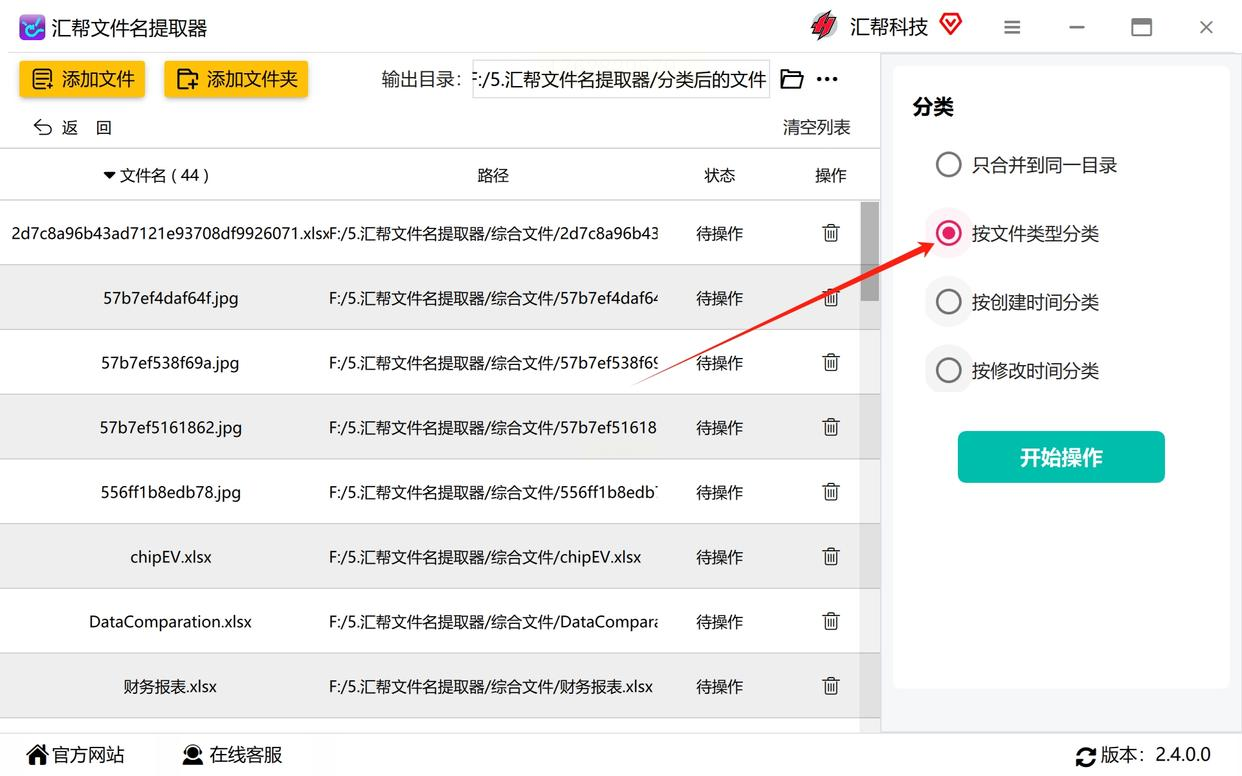Viewport: 1242px width, 776px height.
Task: Click the file list vertical scrollbar
Action: [870, 251]
